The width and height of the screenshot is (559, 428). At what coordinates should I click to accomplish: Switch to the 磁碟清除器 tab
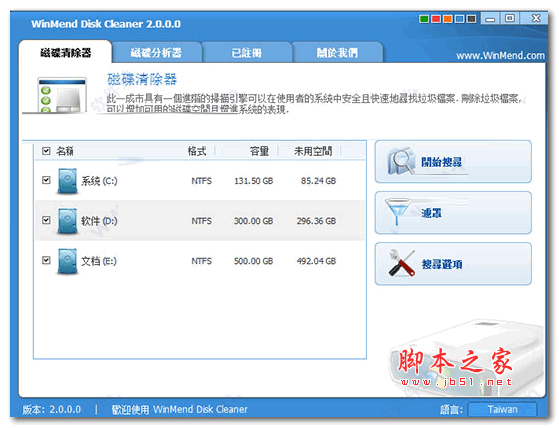coord(66,53)
